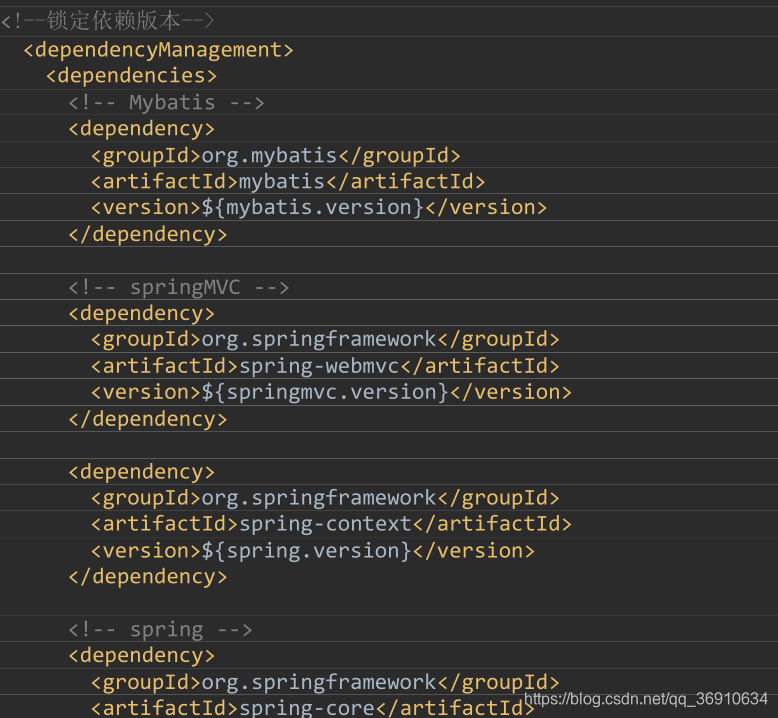This screenshot has width=778, height=718.
Task: Click the artifactId mybatis line
Action: (288, 182)
